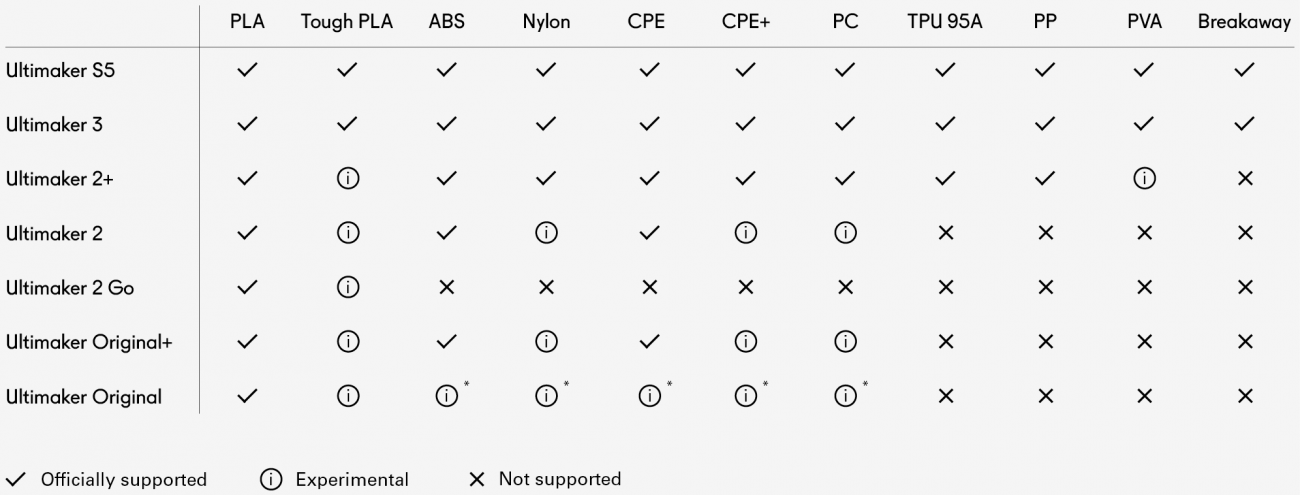This screenshot has height=495, width=1300.
Task: Click the experimental icon for Ultimaker 2 Nylon
Action: coord(546,233)
